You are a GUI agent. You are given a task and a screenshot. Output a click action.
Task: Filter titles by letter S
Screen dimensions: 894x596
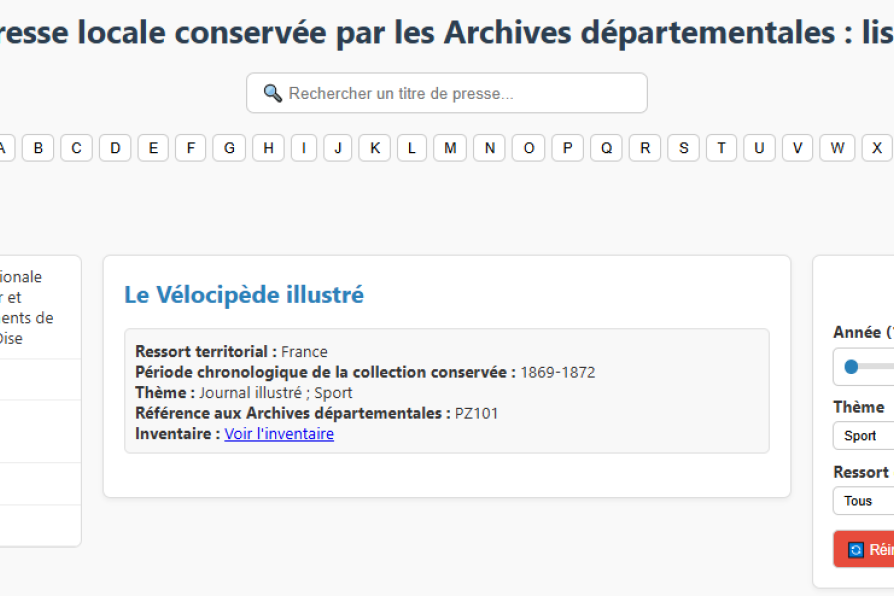click(683, 148)
